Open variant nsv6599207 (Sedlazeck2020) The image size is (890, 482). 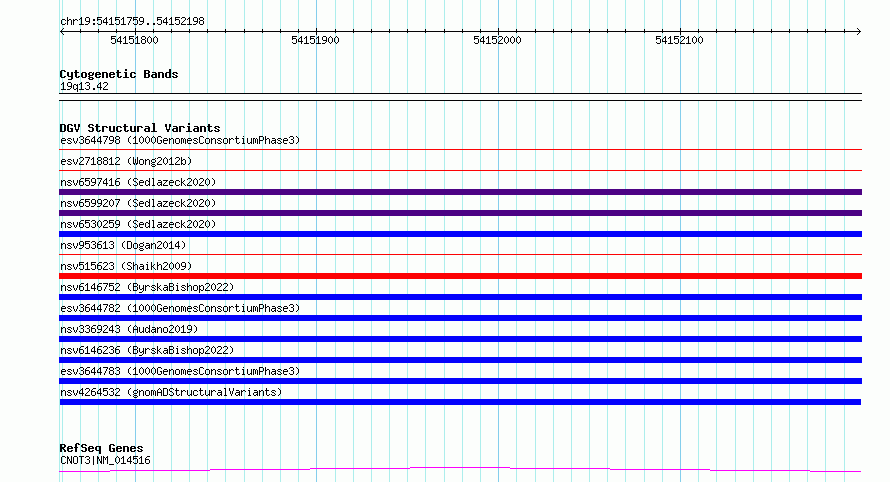coord(138,203)
